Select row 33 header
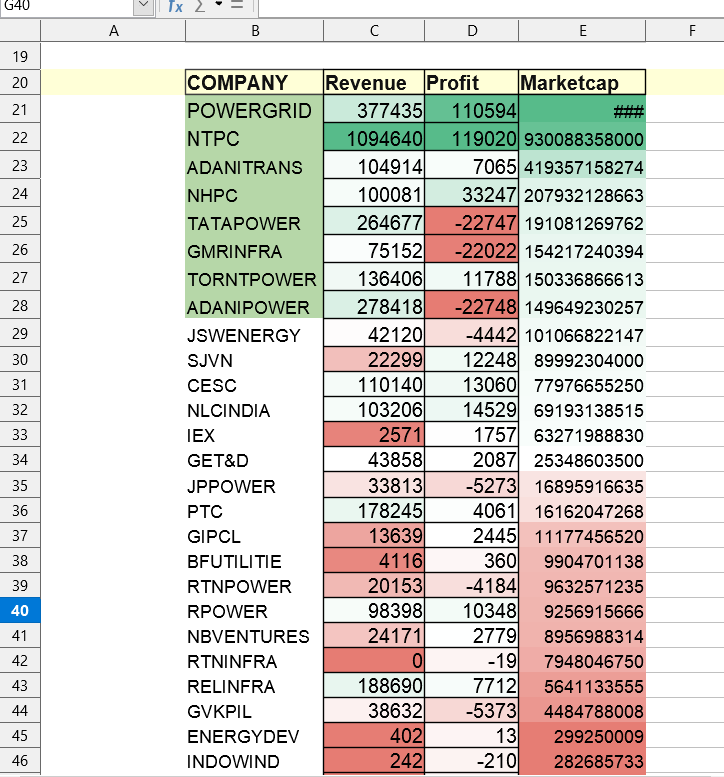Screen dimensions: 724x777 click(20, 435)
